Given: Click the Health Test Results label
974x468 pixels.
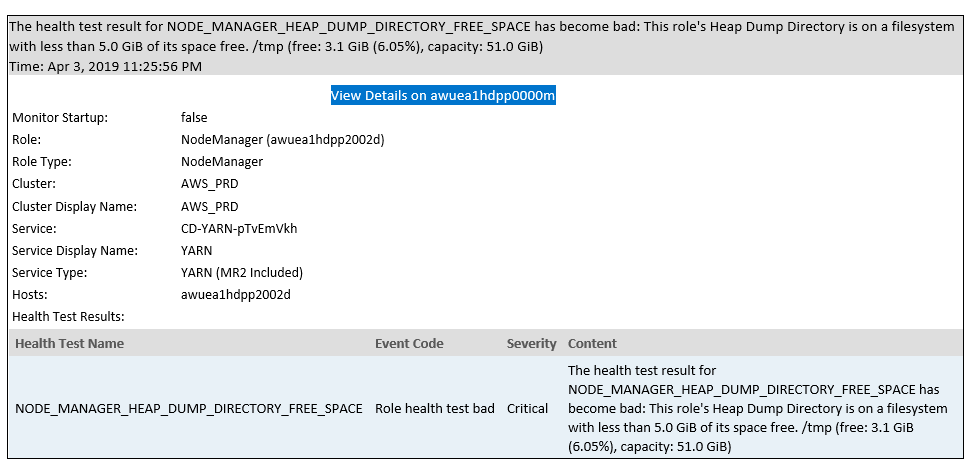Looking at the screenshot, I should click(68, 317).
